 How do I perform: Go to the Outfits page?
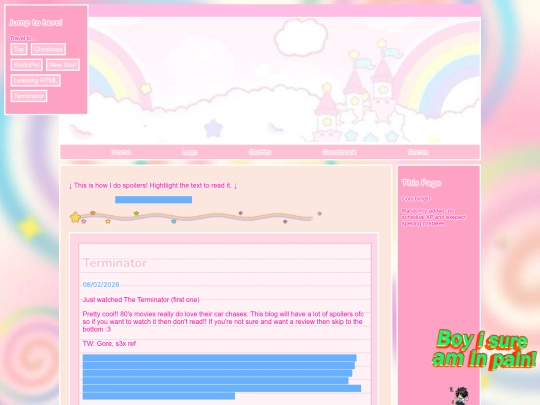(260, 152)
